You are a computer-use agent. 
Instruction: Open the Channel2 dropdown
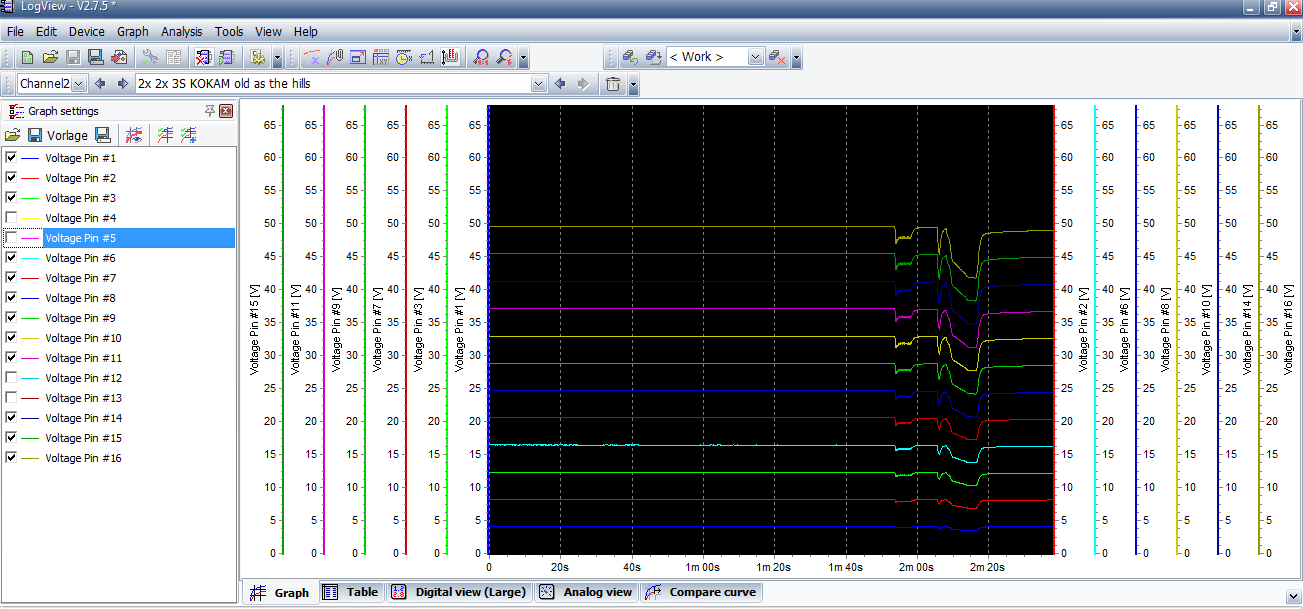point(80,84)
